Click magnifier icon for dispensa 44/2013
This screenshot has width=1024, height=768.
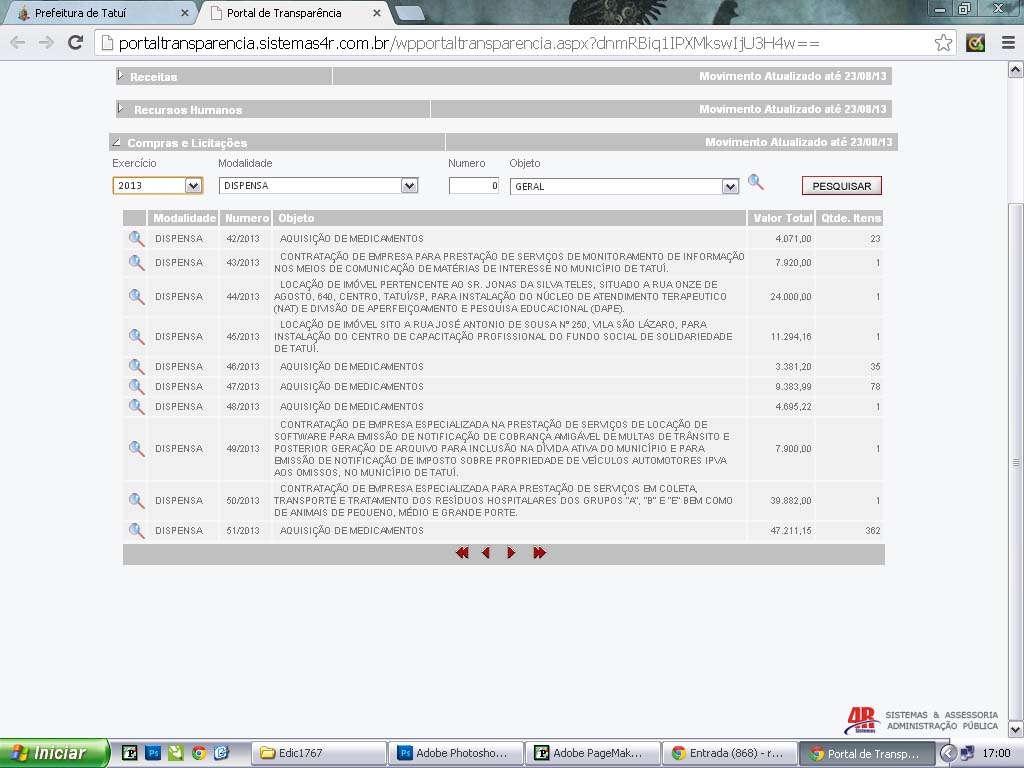[x=136, y=297]
